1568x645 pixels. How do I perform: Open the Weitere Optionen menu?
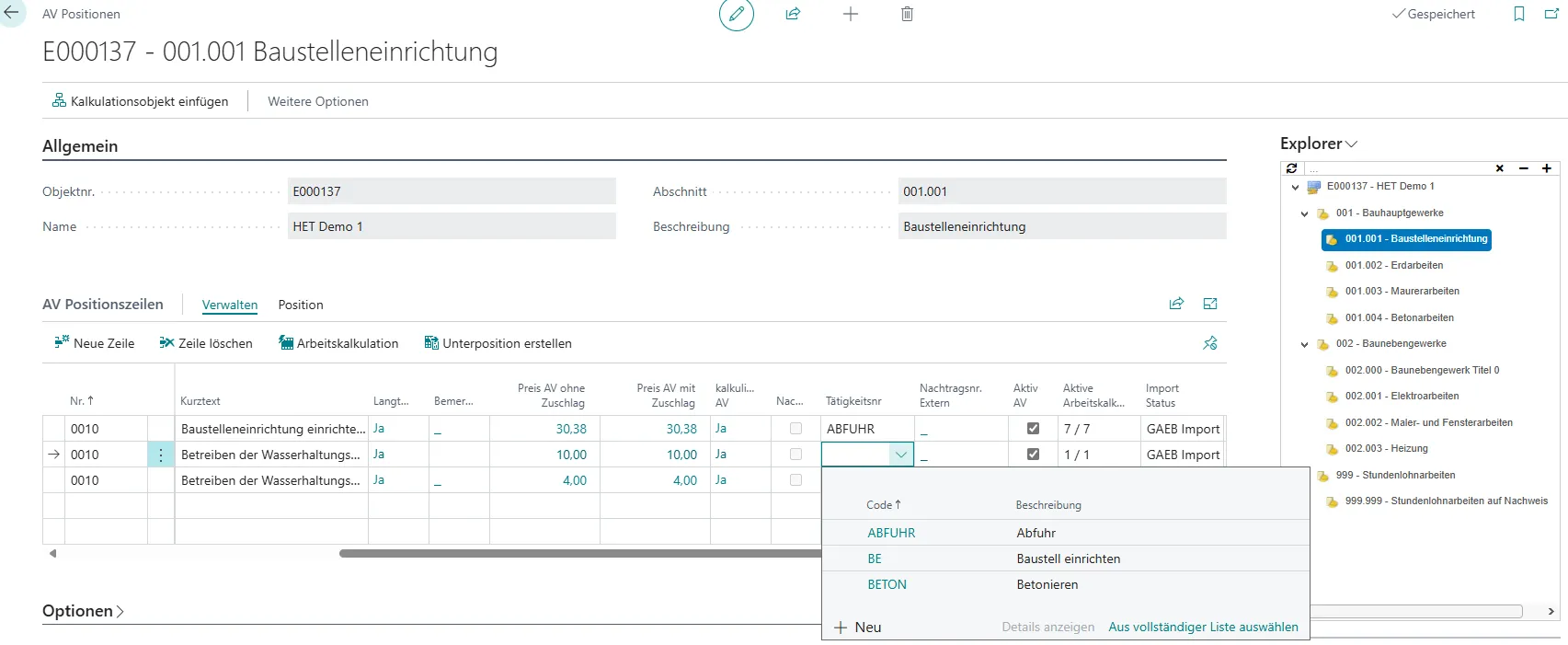tap(317, 102)
